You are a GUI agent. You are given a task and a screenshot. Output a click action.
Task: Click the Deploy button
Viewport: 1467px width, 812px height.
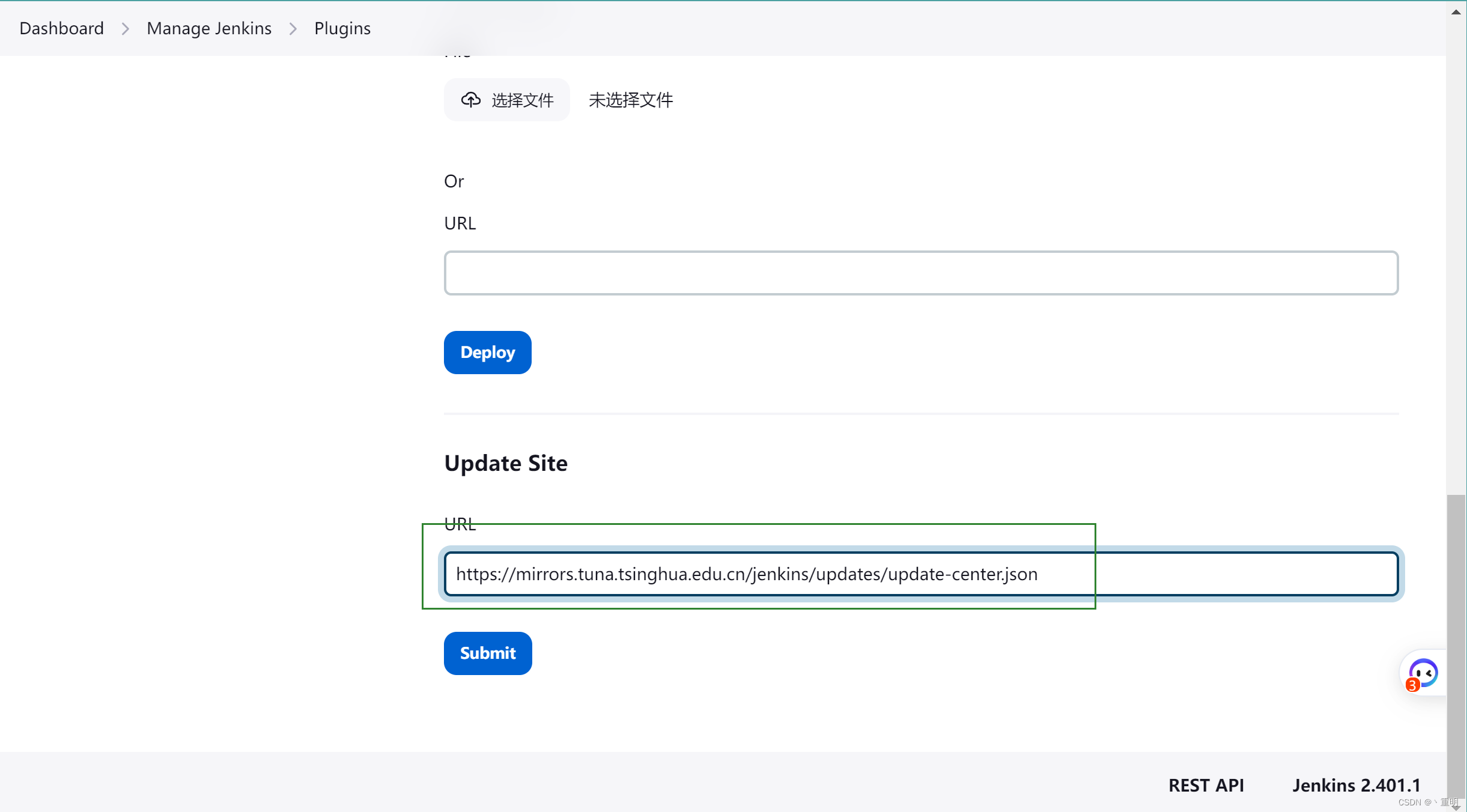(x=487, y=353)
